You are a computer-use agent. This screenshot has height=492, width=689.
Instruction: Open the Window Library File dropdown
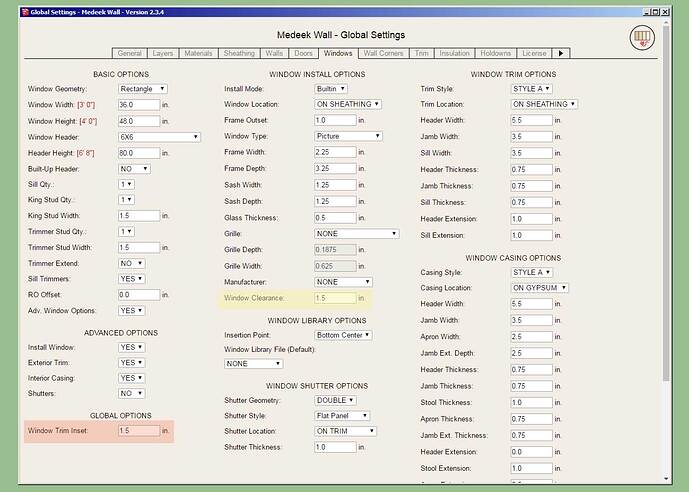click(254, 364)
